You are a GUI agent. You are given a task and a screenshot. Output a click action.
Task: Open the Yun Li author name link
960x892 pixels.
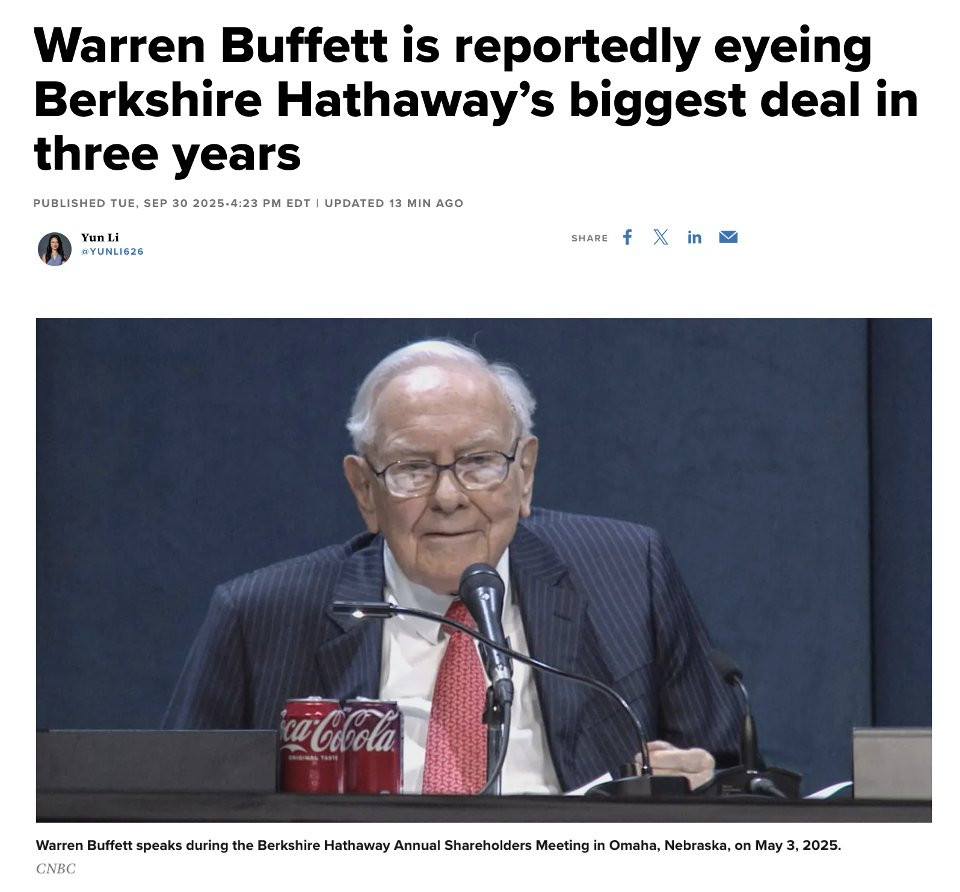pos(100,238)
